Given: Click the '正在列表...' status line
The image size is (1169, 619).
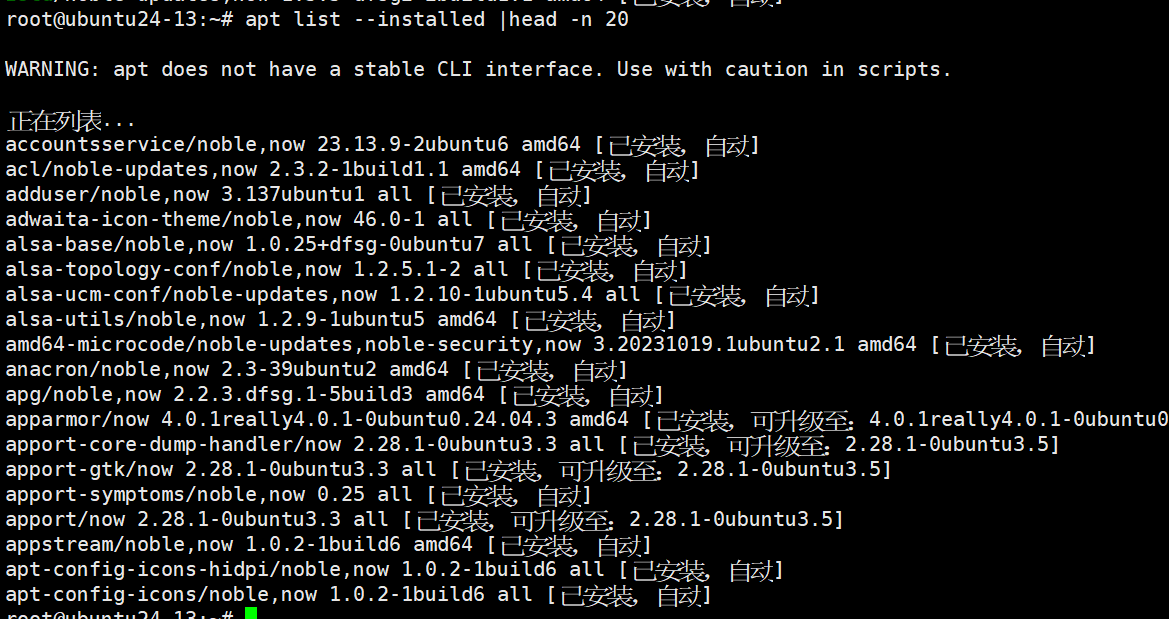Looking at the screenshot, I should (x=70, y=122).
